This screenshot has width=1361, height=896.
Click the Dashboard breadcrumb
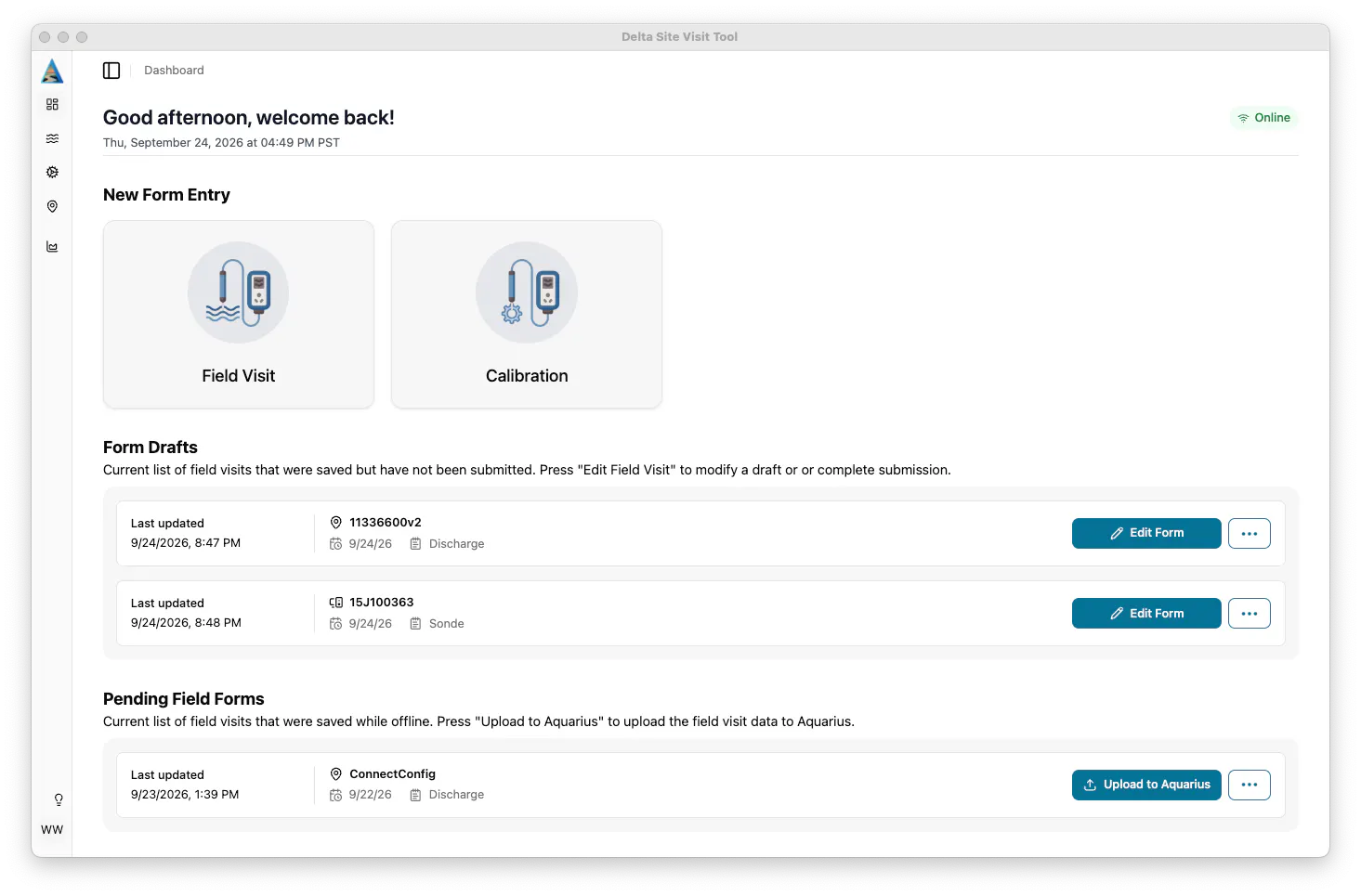[174, 71]
